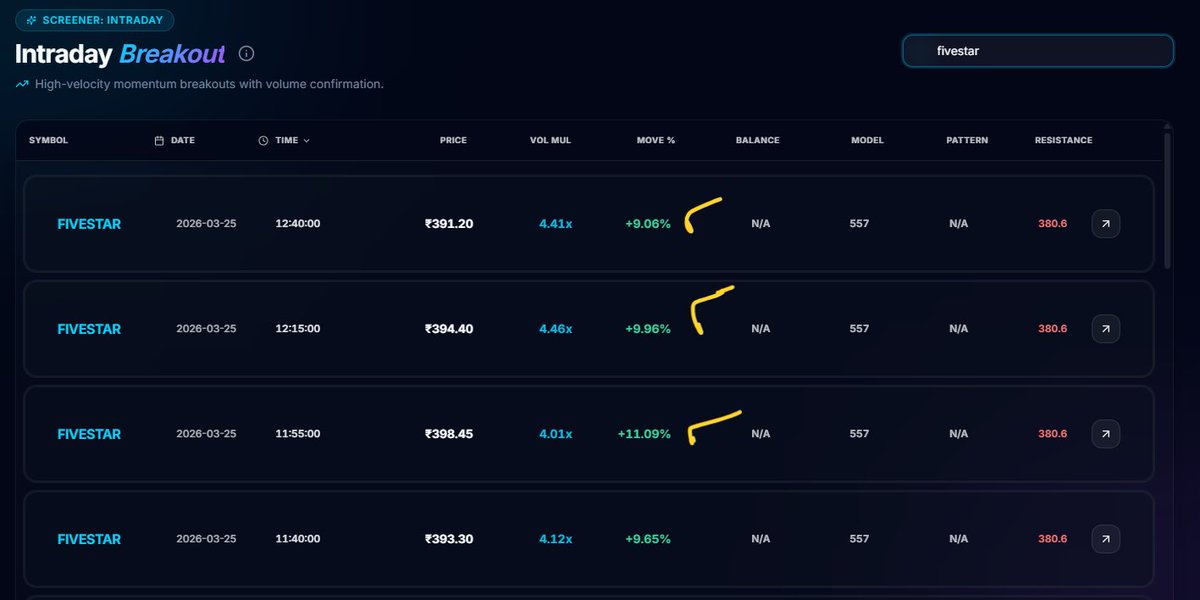The height and width of the screenshot is (600, 1200).
Task: Select FIVESTAR in the 11:55:00 row
Action: pyautogui.click(x=89, y=433)
